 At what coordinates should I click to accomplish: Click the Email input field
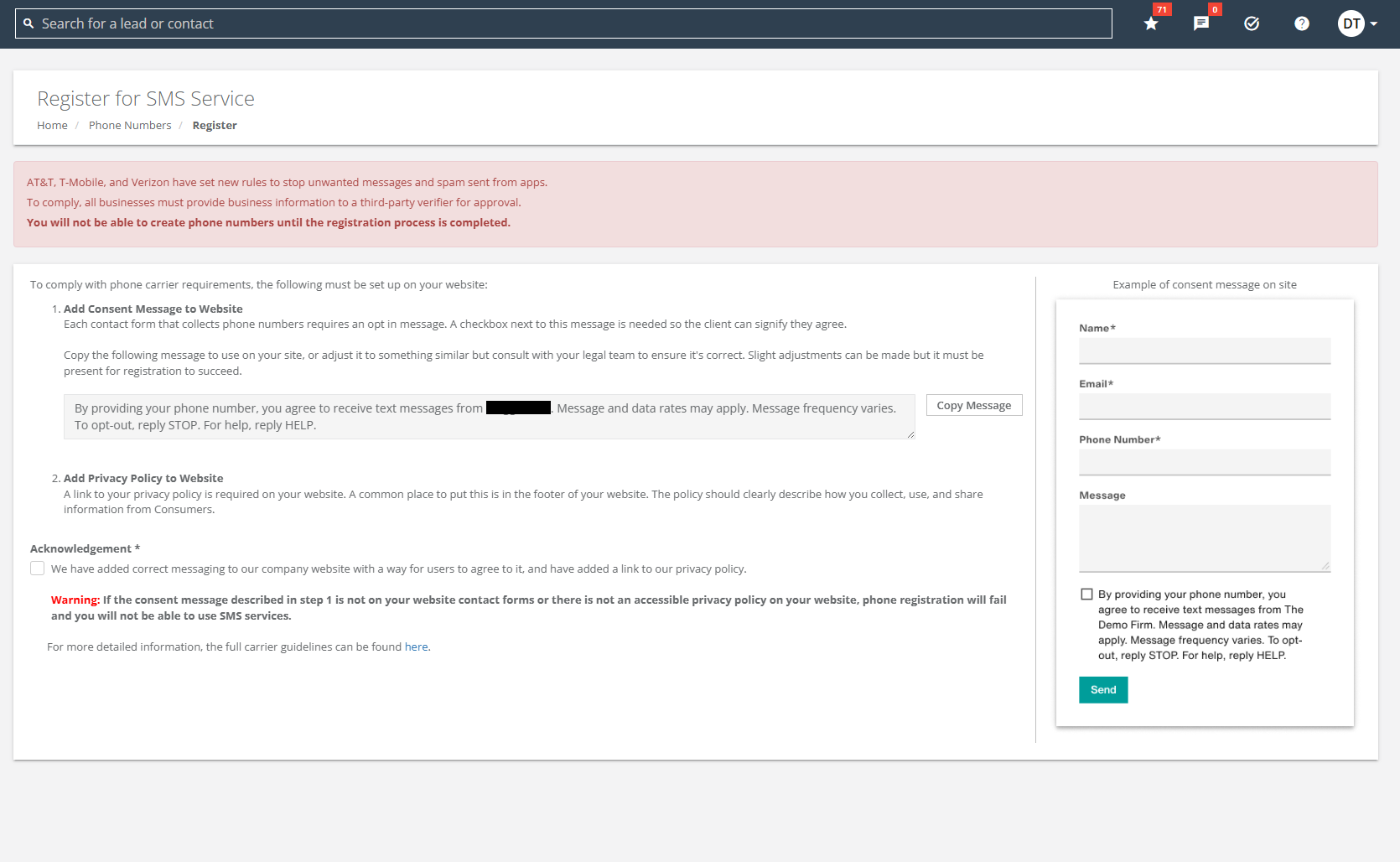pyautogui.click(x=1204, y=407)
